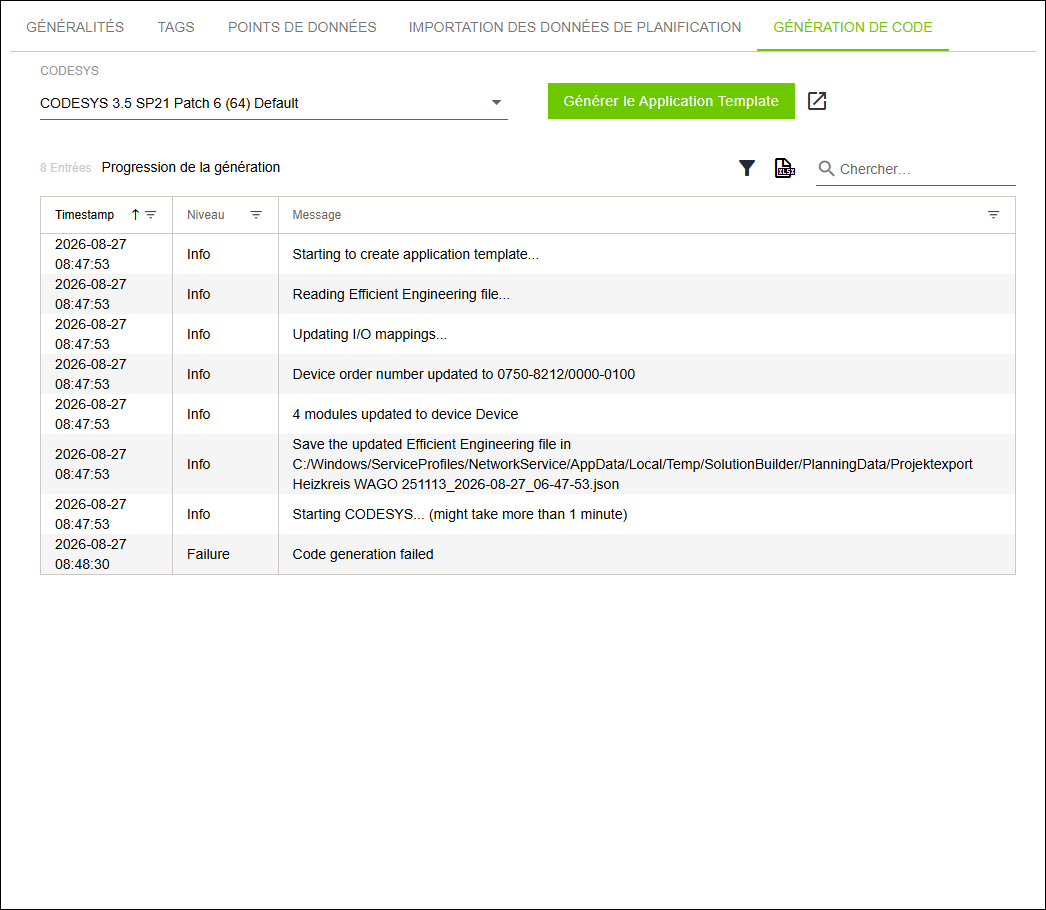Open Importation des données de planification tab
The width and height of the screenshot is (1046, 910).
pyautogui.click(x=575, y=27)
